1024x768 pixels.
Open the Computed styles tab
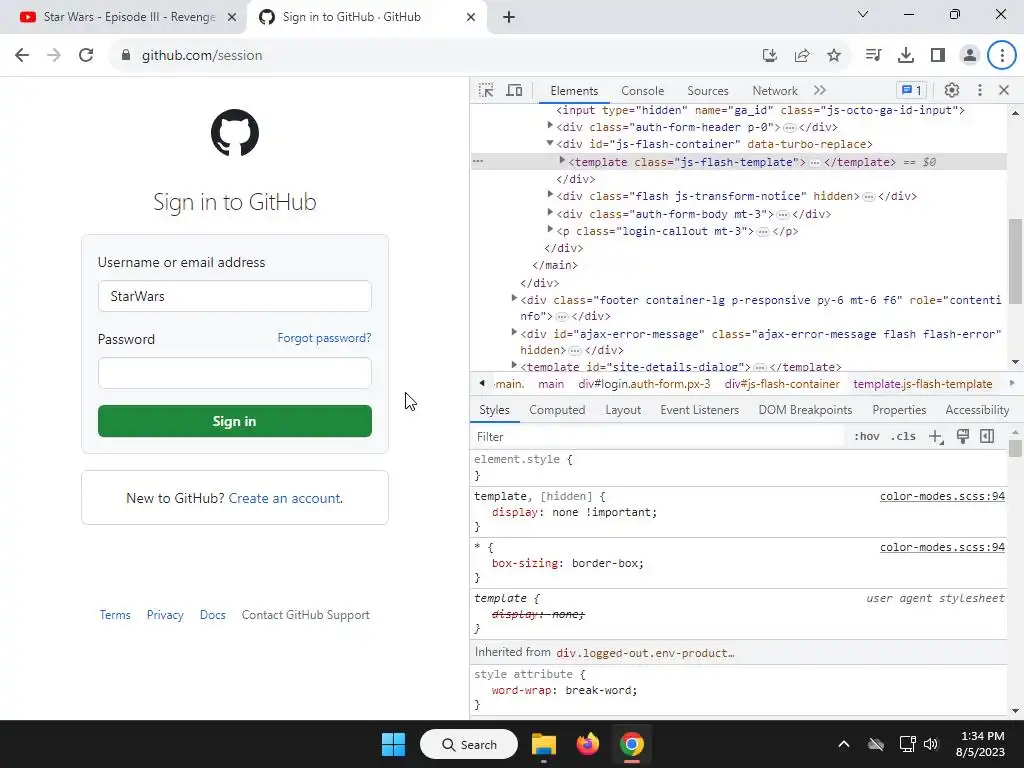[557, 410]
